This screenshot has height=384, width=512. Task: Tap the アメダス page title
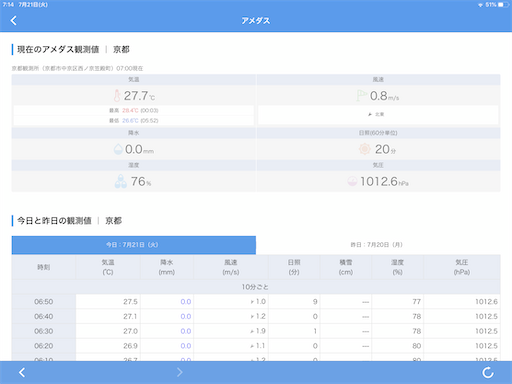pyautogui.click(x=256, y=21)
